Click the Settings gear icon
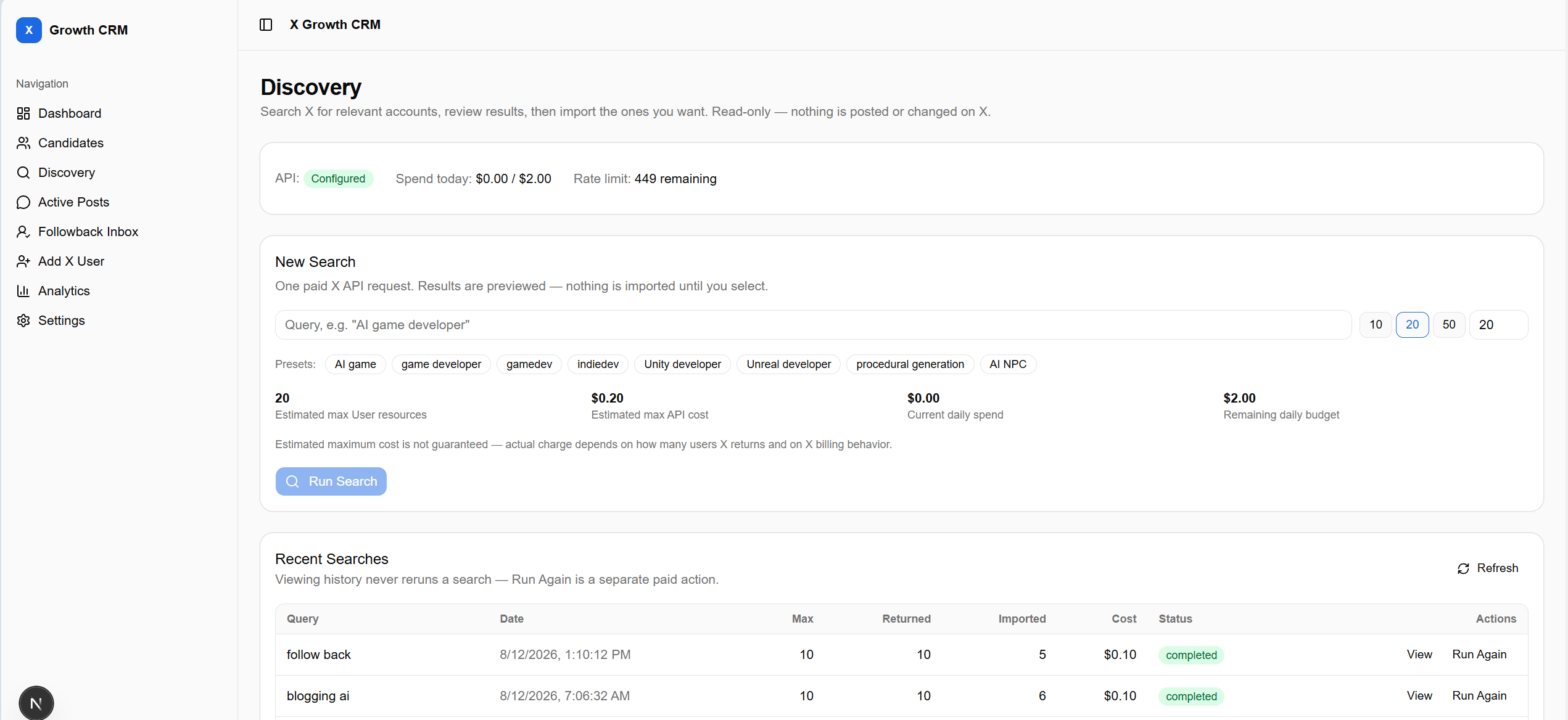This screenshot has height=720, width=1568. 23,321
